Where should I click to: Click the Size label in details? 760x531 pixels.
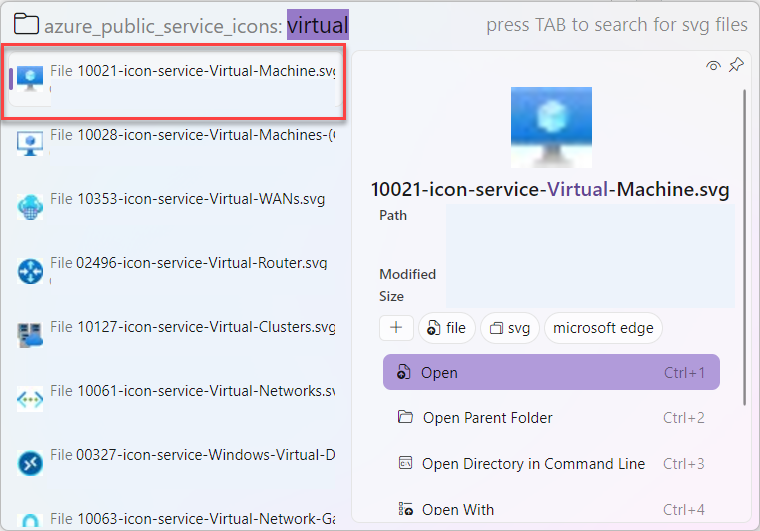pos(391,296)
